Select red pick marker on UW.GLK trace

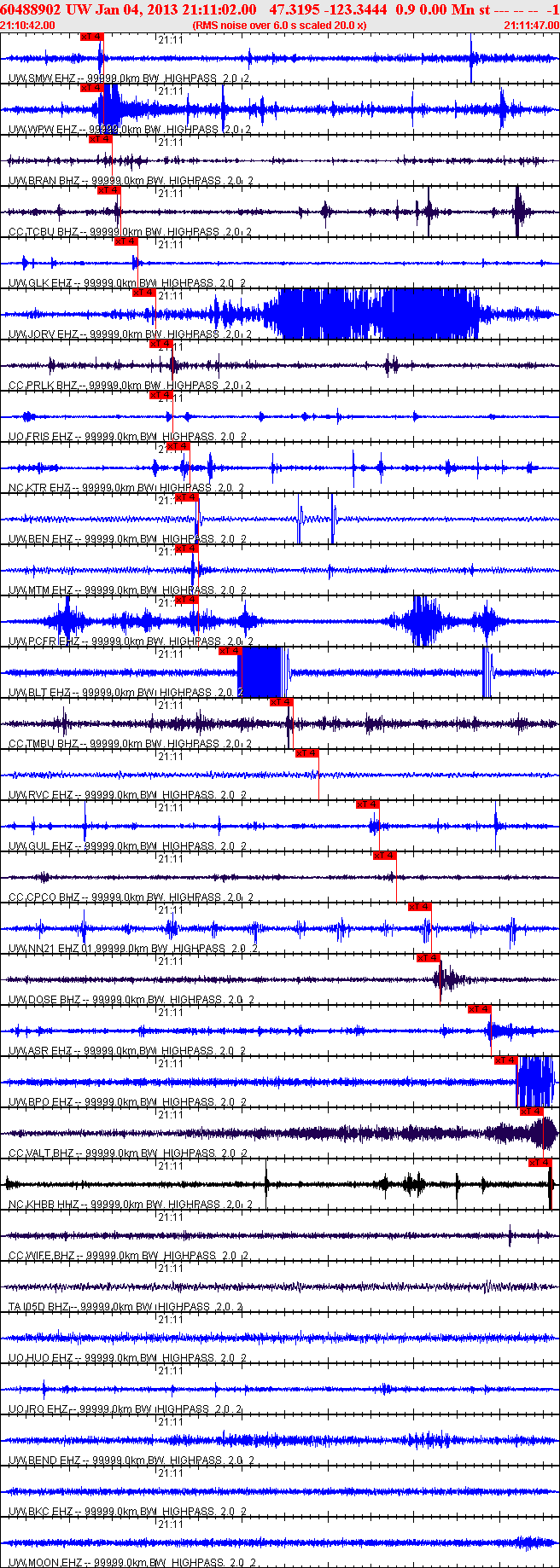click(125, 241)
